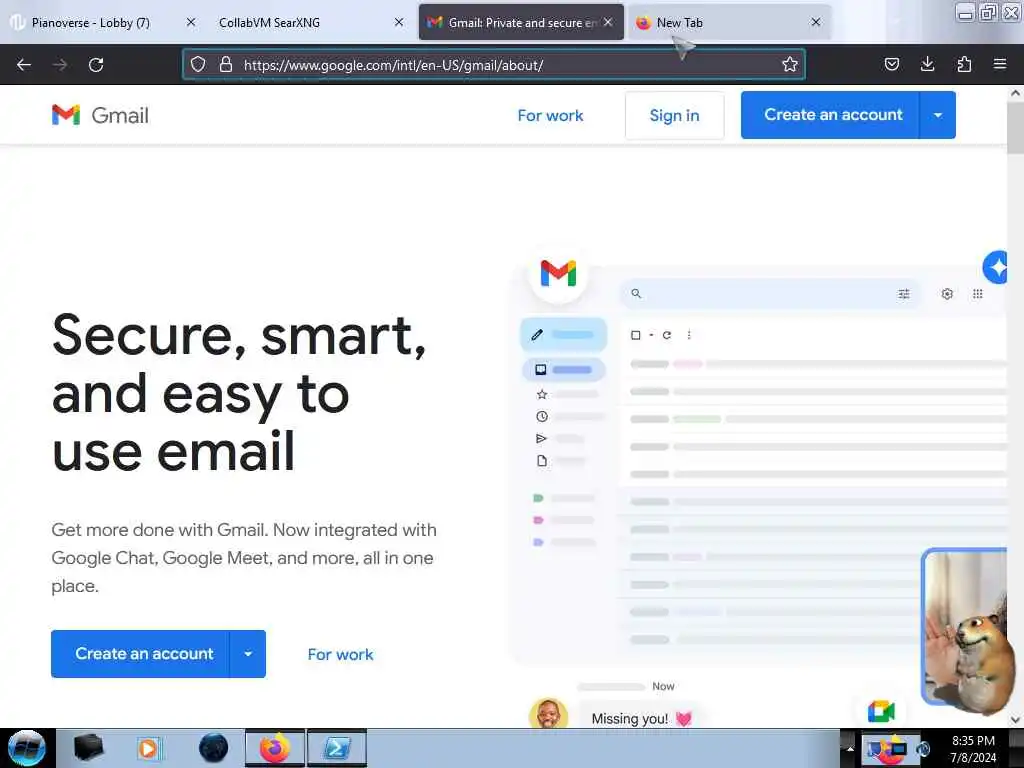Viewport: 1024px width, 768px height.
Task: Open the tracking protection shield icon
Action: click(x=198, y=64)
